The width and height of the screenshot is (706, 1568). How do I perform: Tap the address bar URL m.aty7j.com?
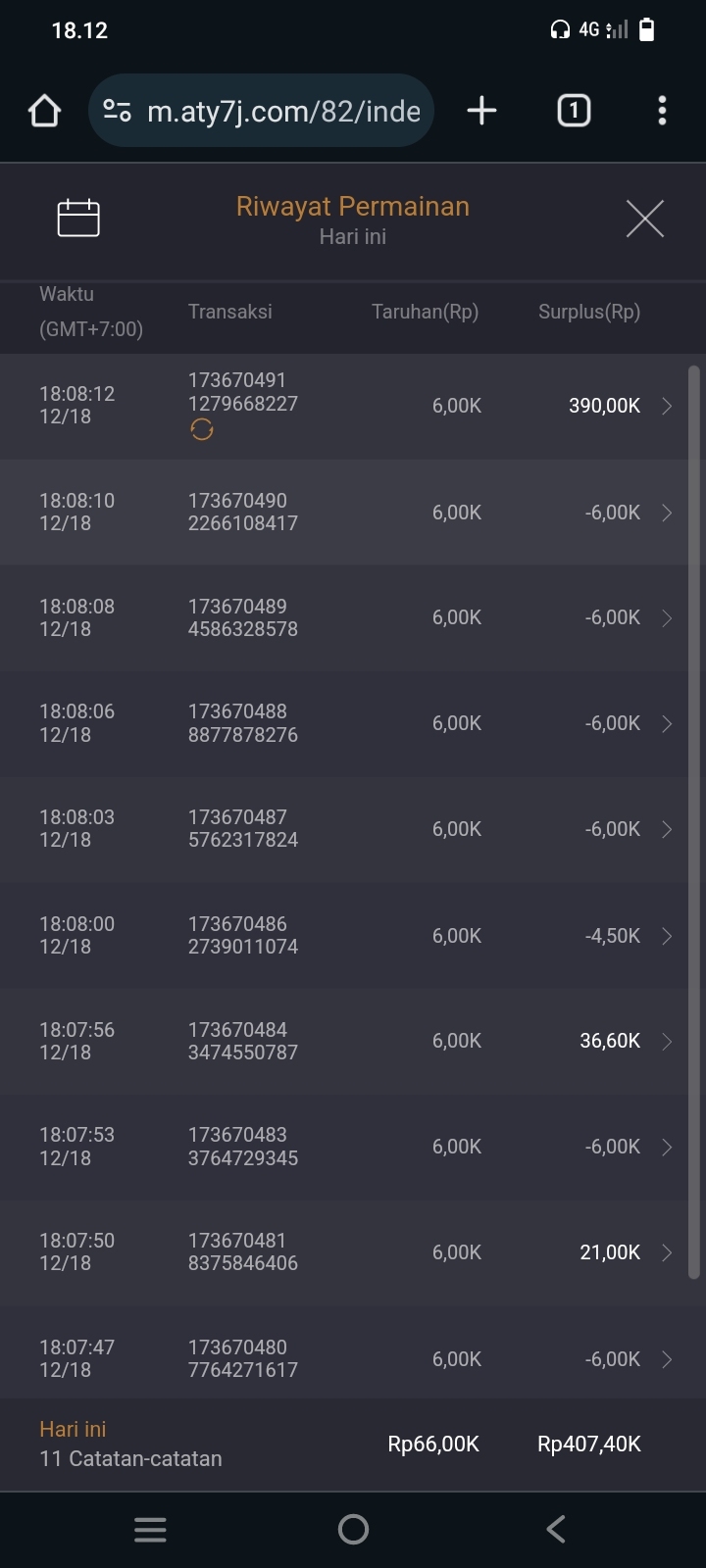click(x=283, y=111)
